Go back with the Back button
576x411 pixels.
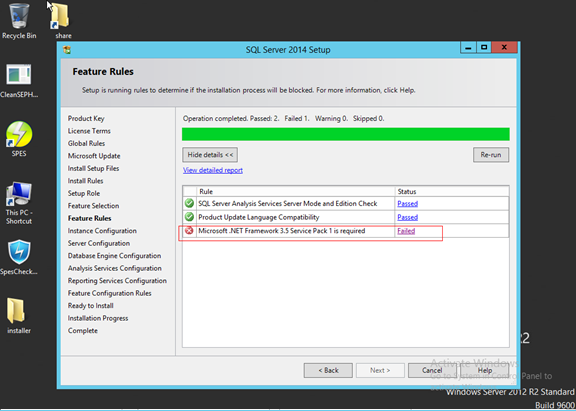pyautogui.click(x=328, y=370)
